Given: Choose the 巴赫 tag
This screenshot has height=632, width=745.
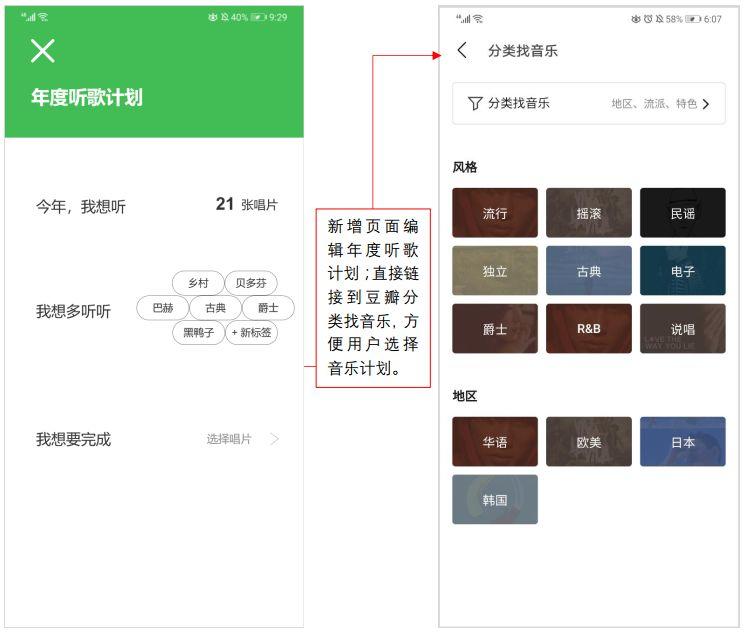Looking at the screenshot, I should click(162, 308).
